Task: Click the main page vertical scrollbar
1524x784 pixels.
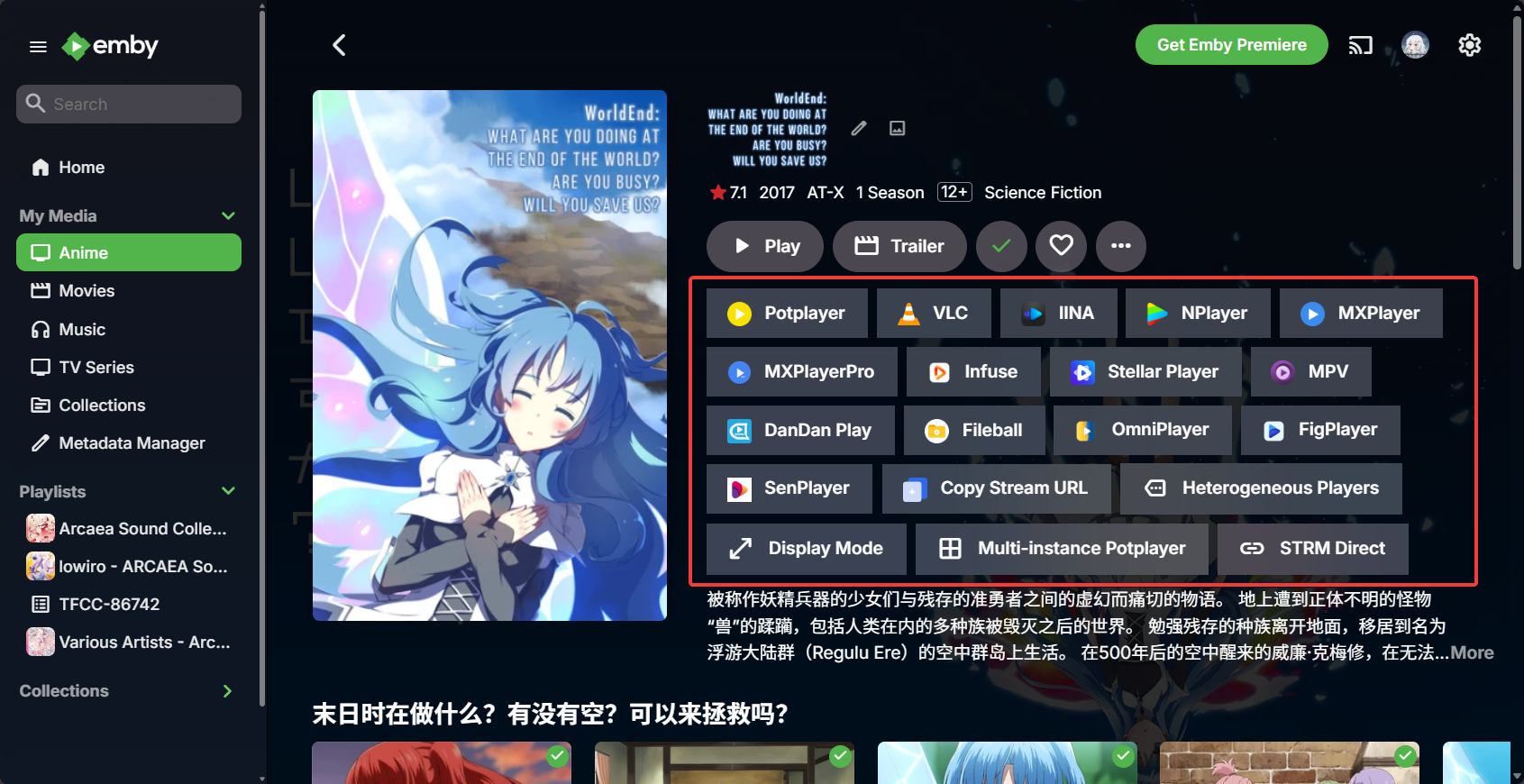Action: (x=1518, y=141)
